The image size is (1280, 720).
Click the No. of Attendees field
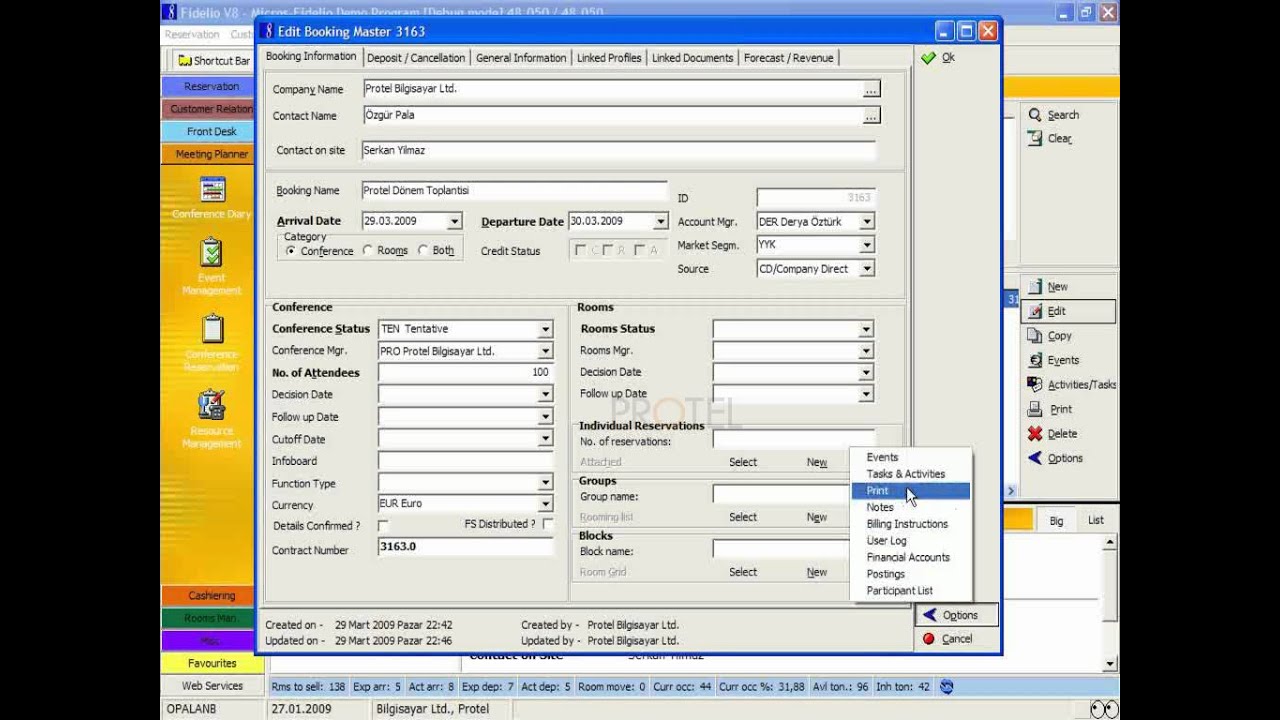[x=465, y=373]
